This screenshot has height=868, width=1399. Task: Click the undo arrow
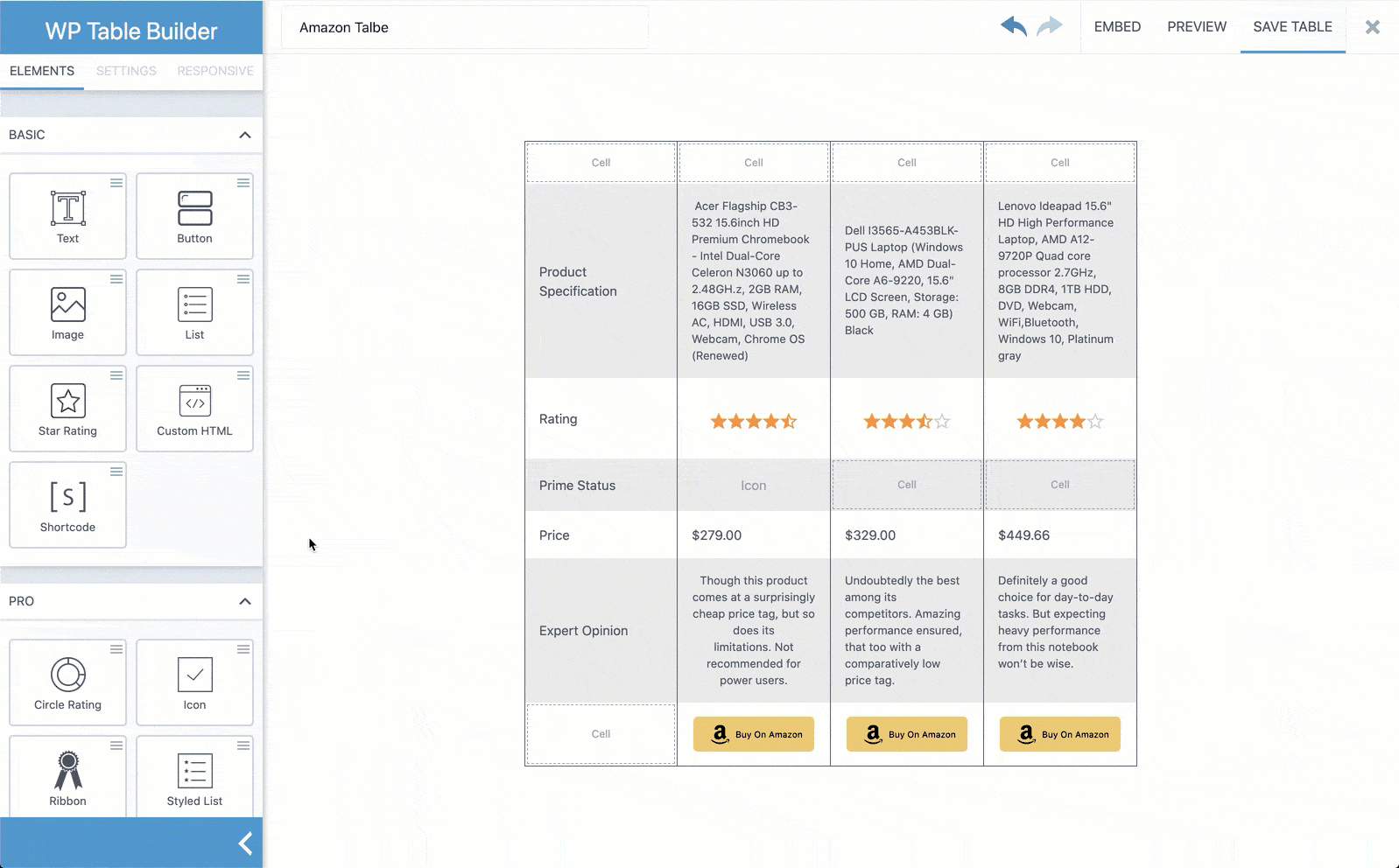click(1014, 26)
